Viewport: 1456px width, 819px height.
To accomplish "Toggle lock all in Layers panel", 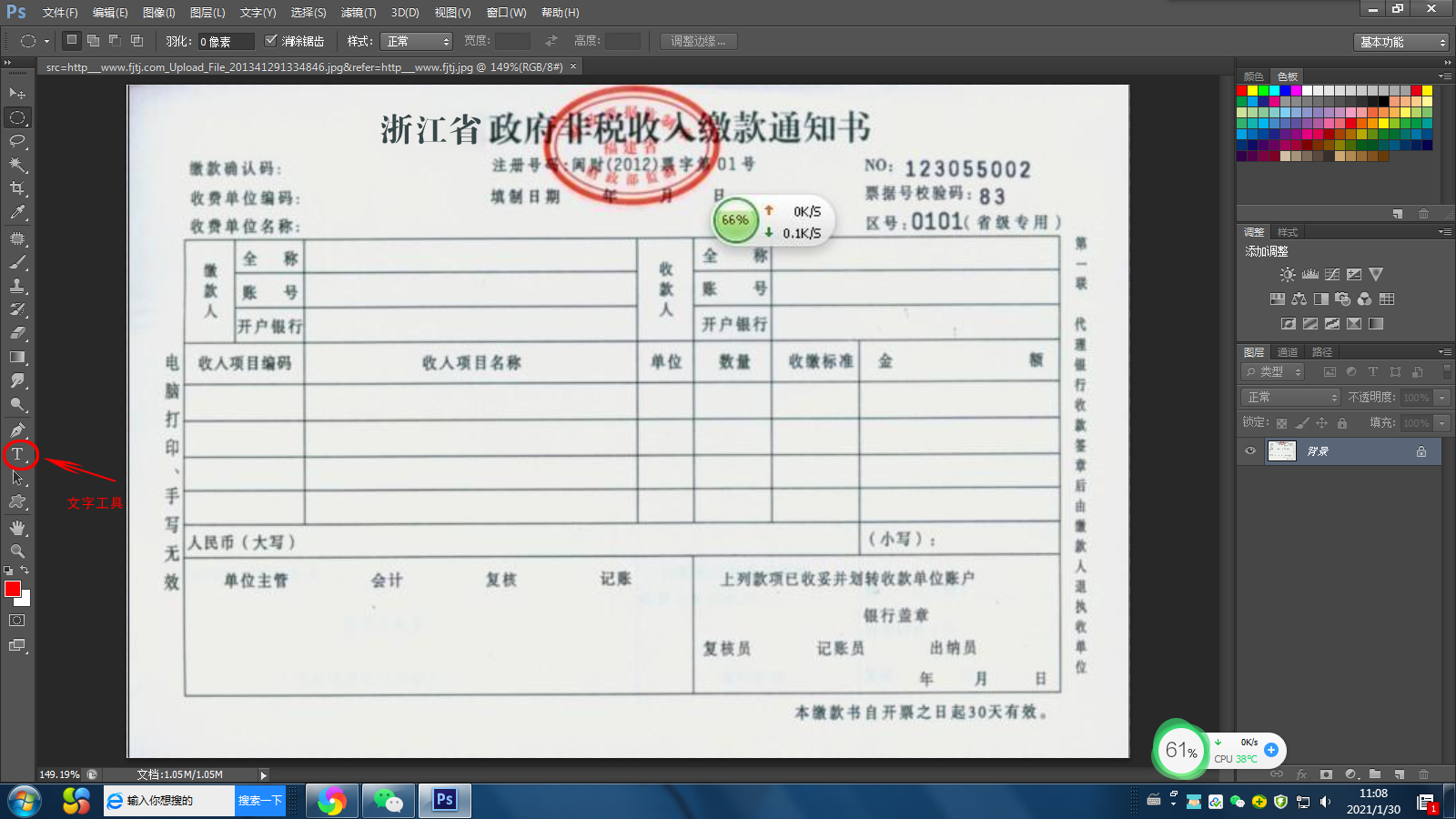I will [1342, 423].
